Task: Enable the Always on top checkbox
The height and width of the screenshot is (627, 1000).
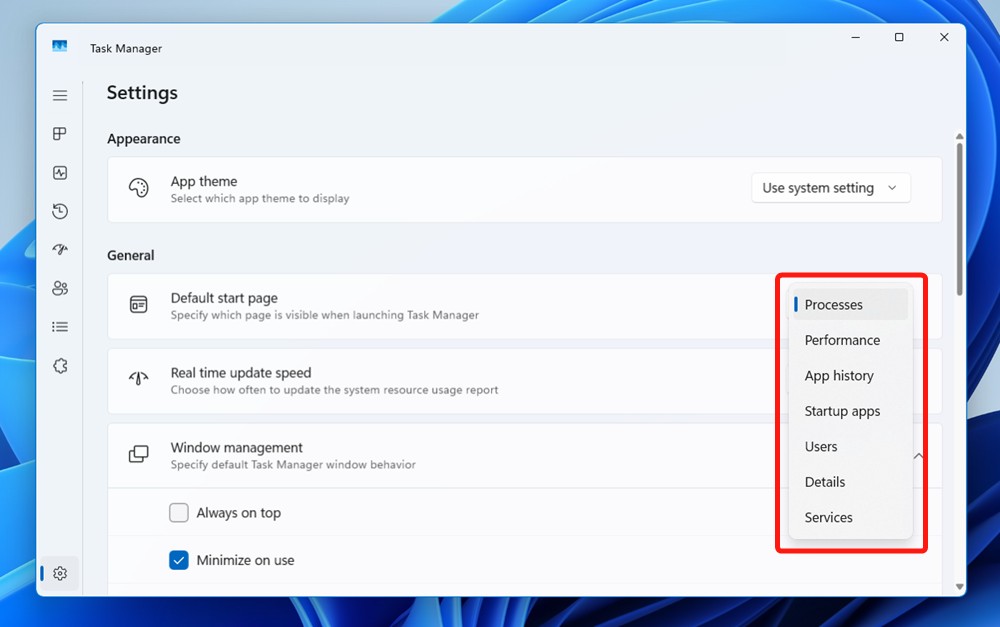Action: tap(179, 513)
